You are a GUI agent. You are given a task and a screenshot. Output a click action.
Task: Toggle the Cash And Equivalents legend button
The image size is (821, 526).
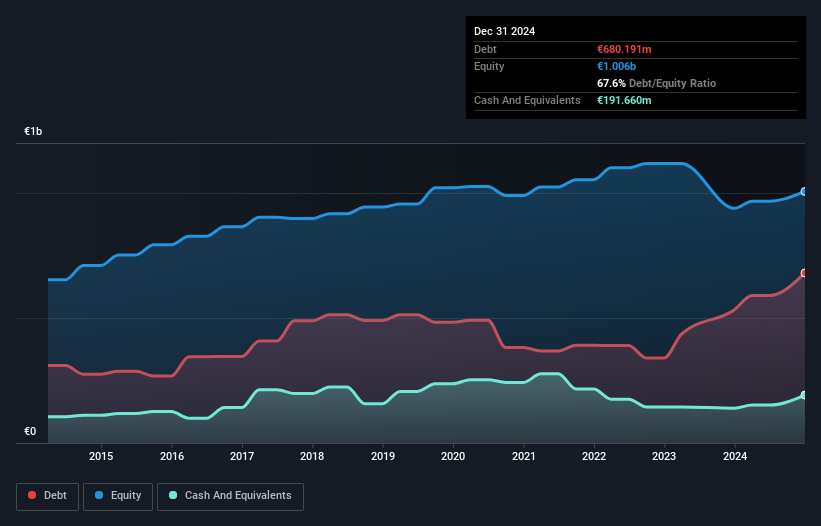[230, 496]
